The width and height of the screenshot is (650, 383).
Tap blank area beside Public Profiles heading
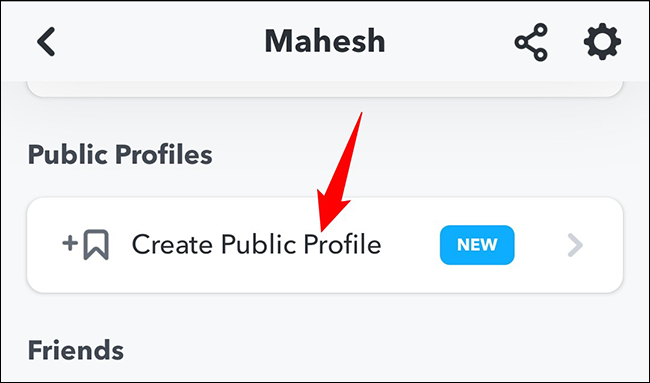[x=415, y=155]
